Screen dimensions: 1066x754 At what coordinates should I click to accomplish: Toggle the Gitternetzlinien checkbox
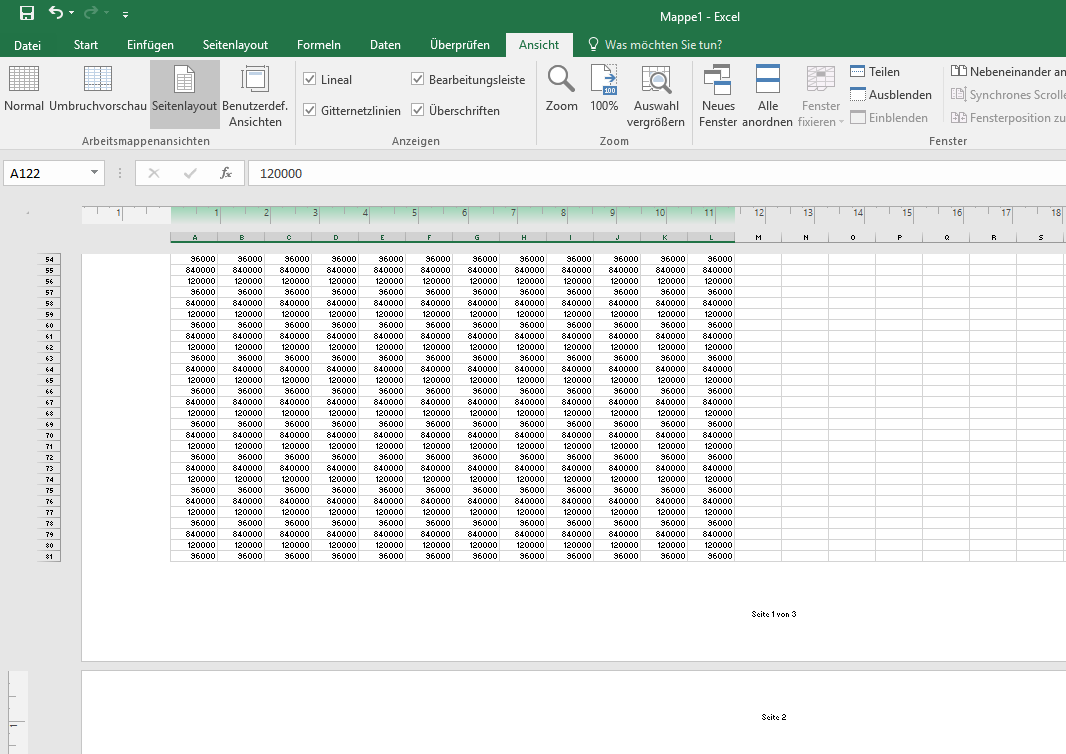(310, 111)
